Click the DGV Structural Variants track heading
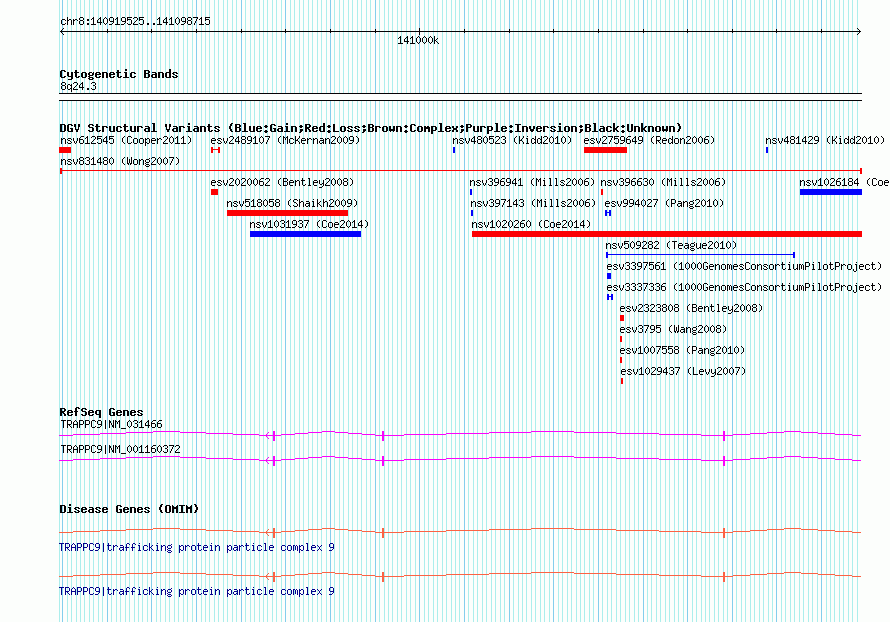 point(371,128)
